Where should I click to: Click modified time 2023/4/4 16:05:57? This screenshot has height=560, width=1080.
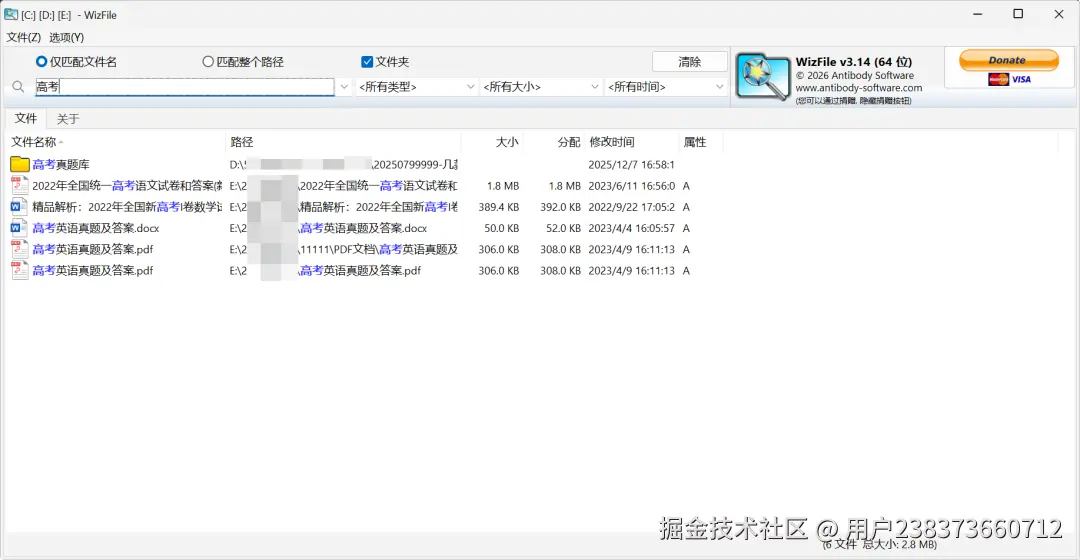[x=632, y=228]
